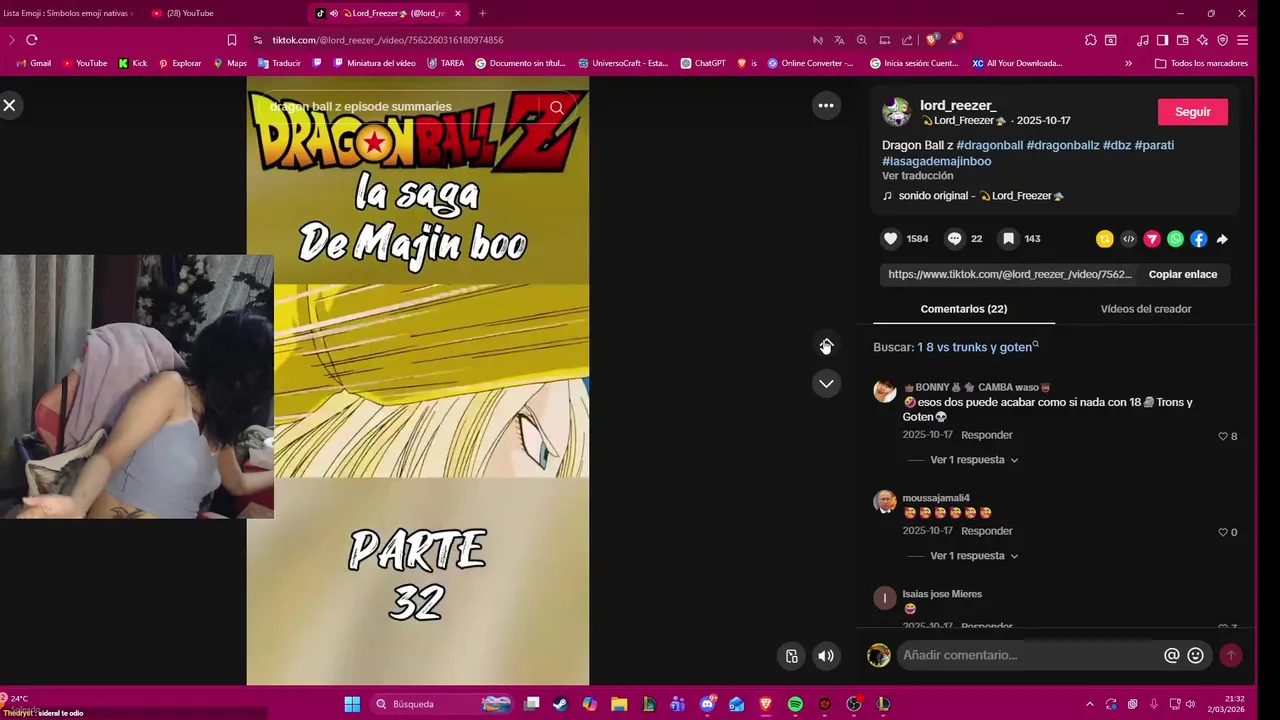Like moussajamali4's comment with its heart
Image resolution: width=1280 pixels, height=720 pixels.
click(1222, 532)
